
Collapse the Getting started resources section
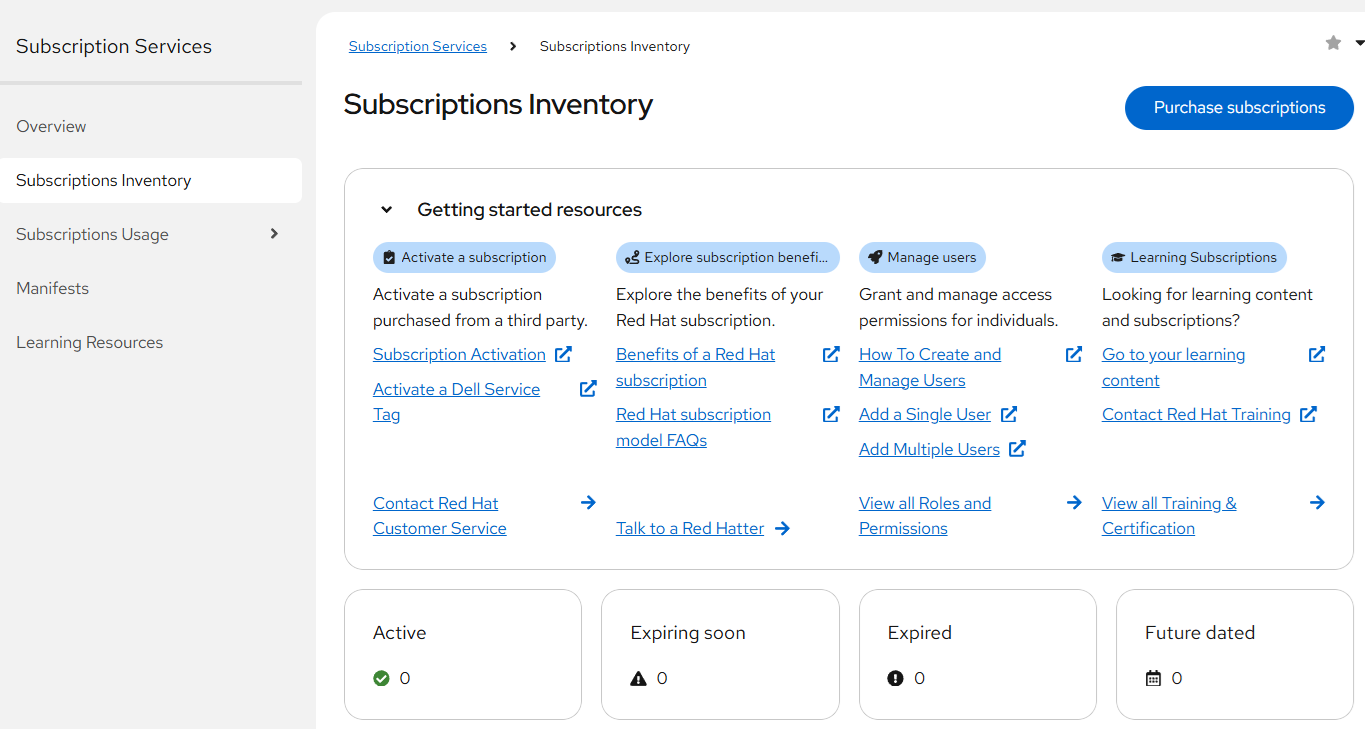[386, 210]
